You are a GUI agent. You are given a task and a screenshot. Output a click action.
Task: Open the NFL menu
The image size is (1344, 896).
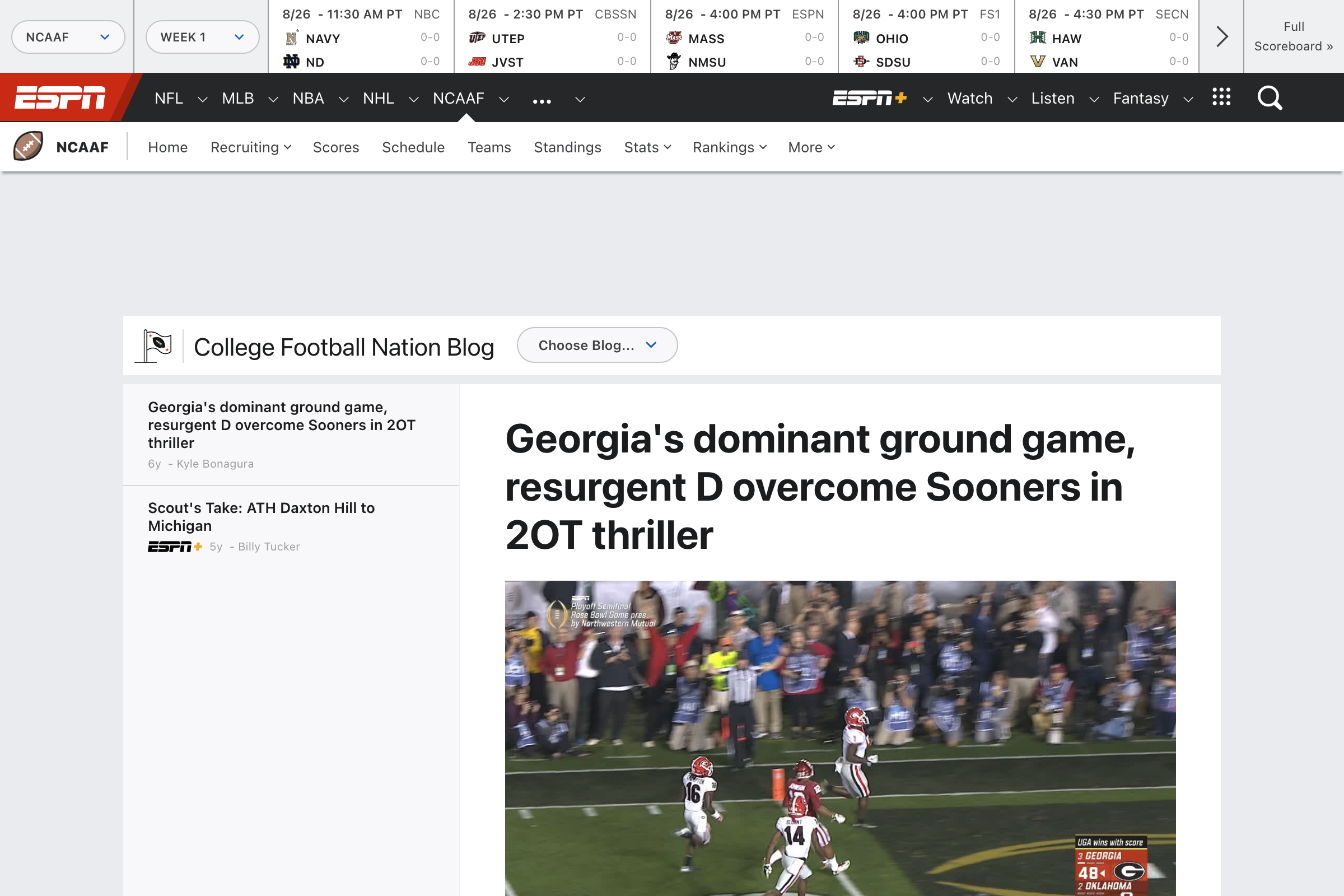pyautogui.click(x=169, y=99)
